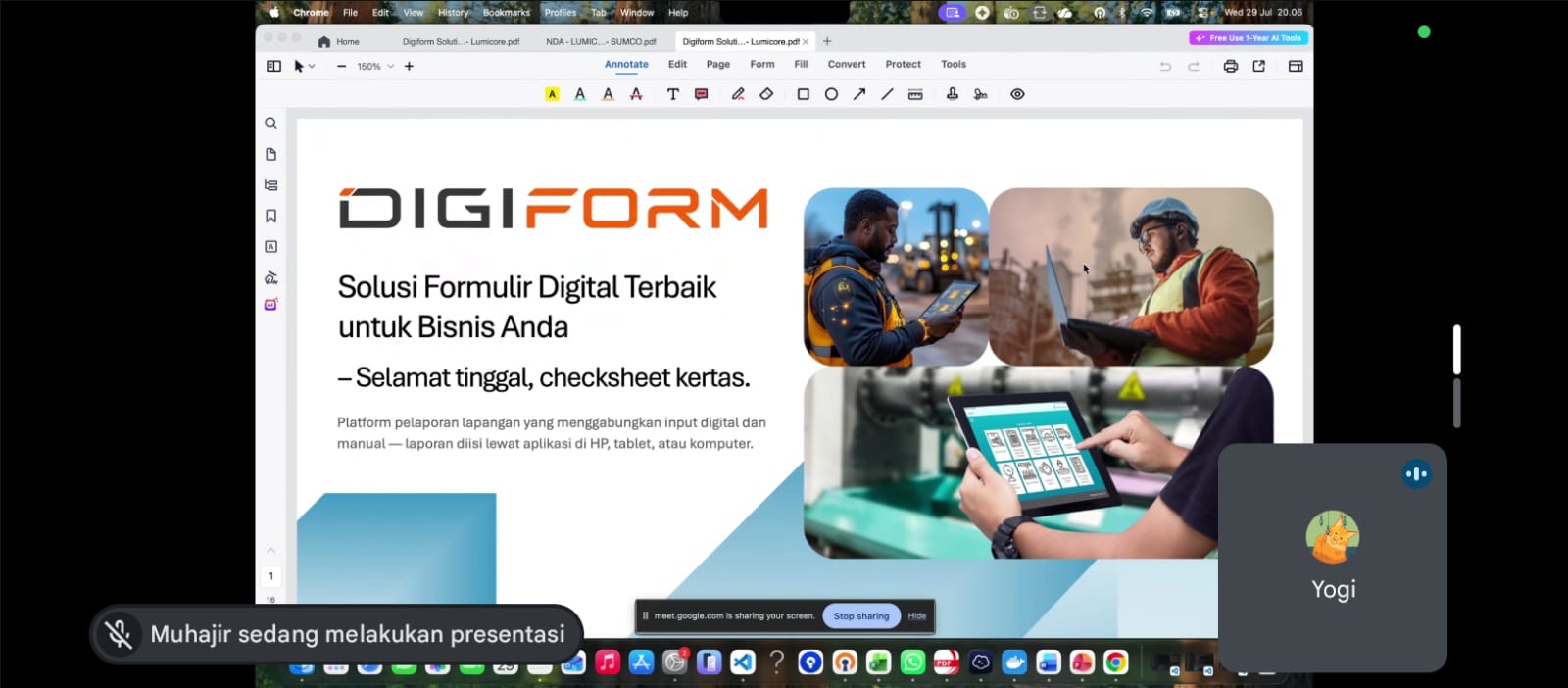Image resolution: width=1568 pixels, height=688 pixels.
Task: Pick the circle shape tool
Action: click(831, 94)
